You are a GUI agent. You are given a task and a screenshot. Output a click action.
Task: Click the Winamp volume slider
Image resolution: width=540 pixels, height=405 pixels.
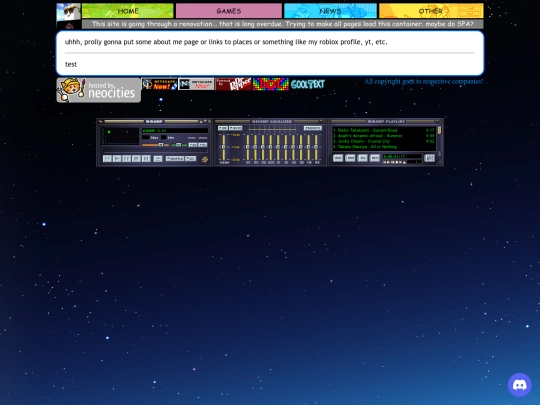[x=155, y=145]
